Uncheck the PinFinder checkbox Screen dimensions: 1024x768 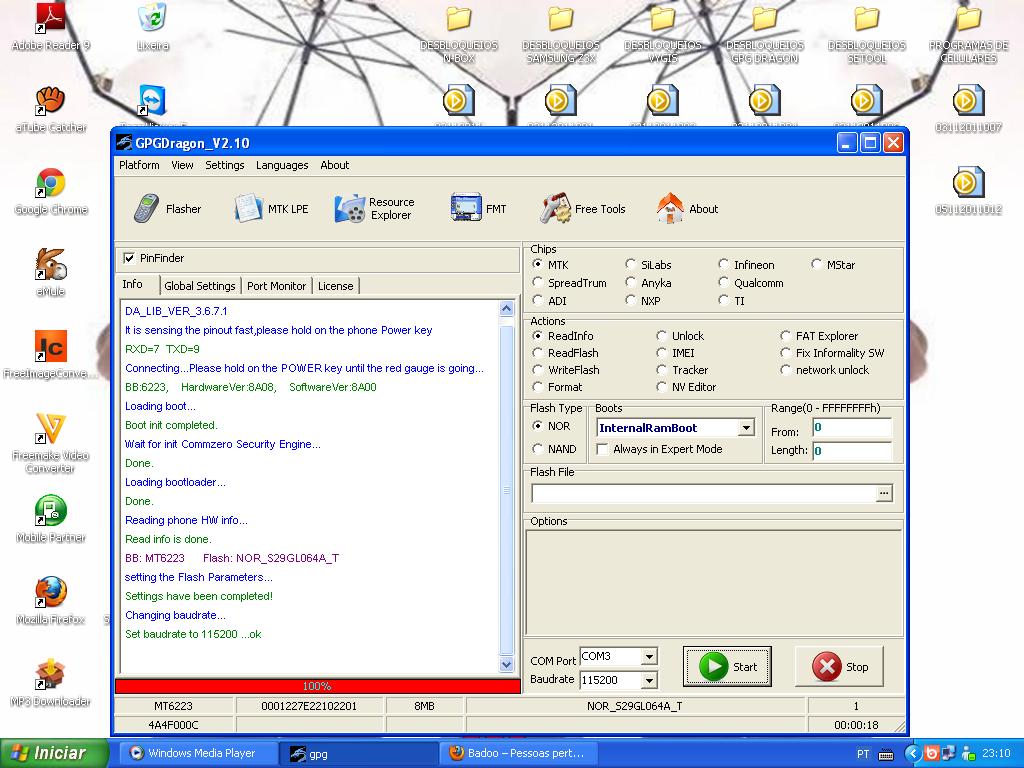[x=129, y=259]
